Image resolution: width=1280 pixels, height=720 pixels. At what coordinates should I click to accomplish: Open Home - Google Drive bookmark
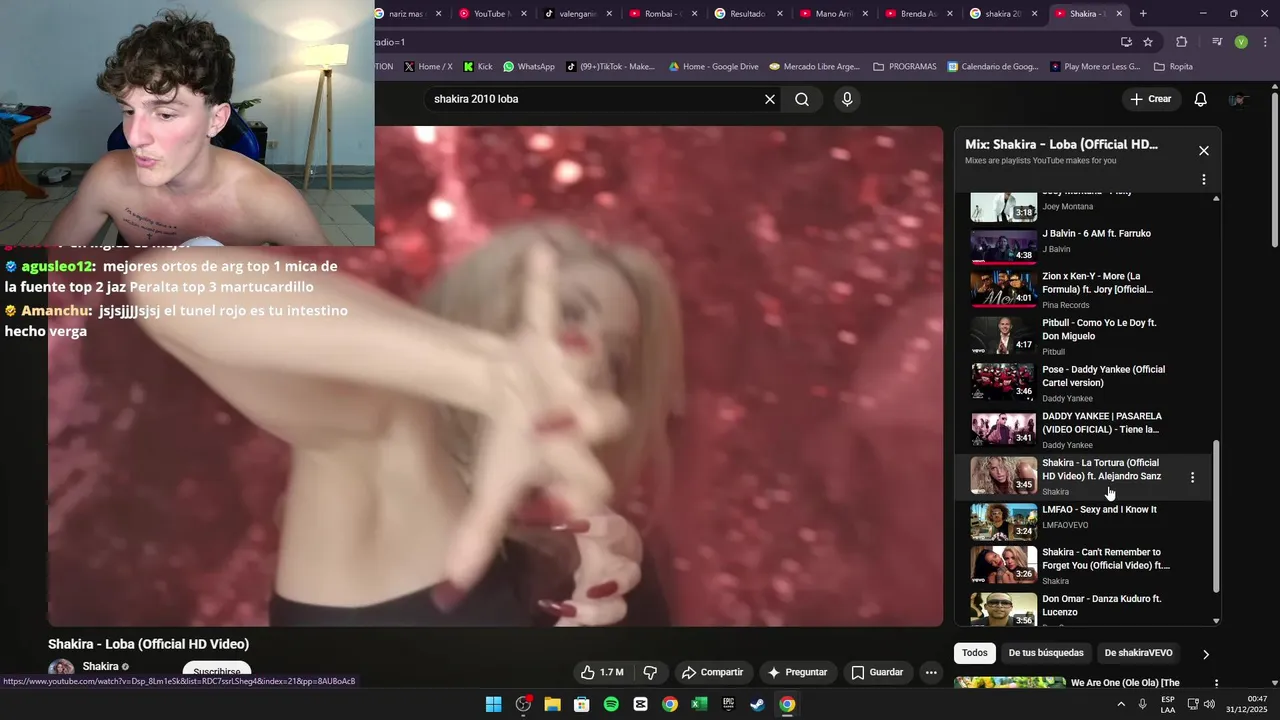714,67
